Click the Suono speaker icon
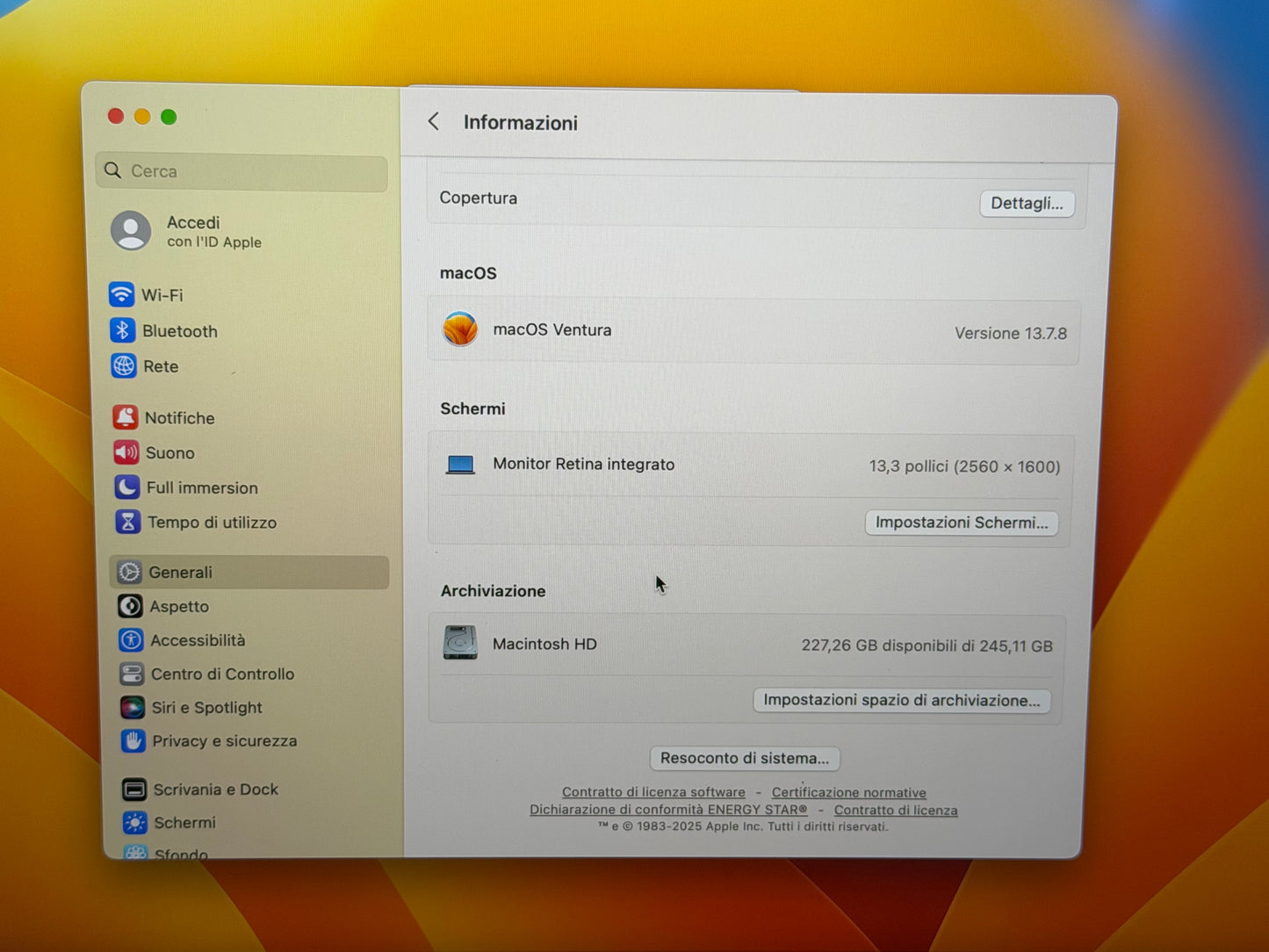The image size is (1269, 952). point(126,452)
